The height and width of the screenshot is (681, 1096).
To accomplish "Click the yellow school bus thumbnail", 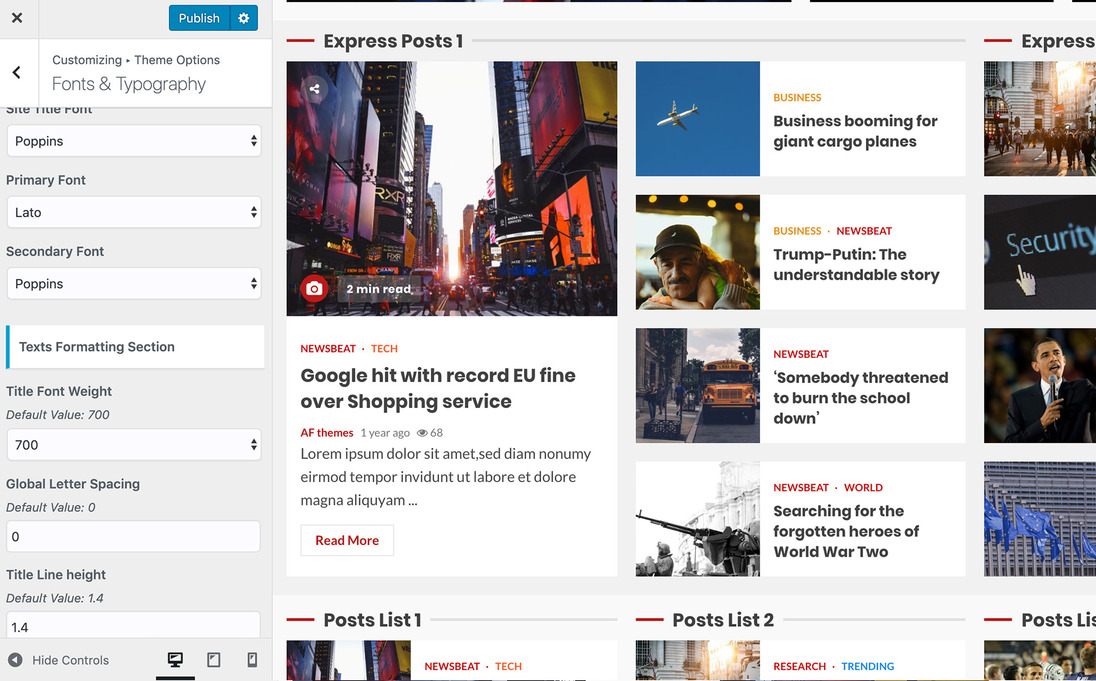I will 698,385.
